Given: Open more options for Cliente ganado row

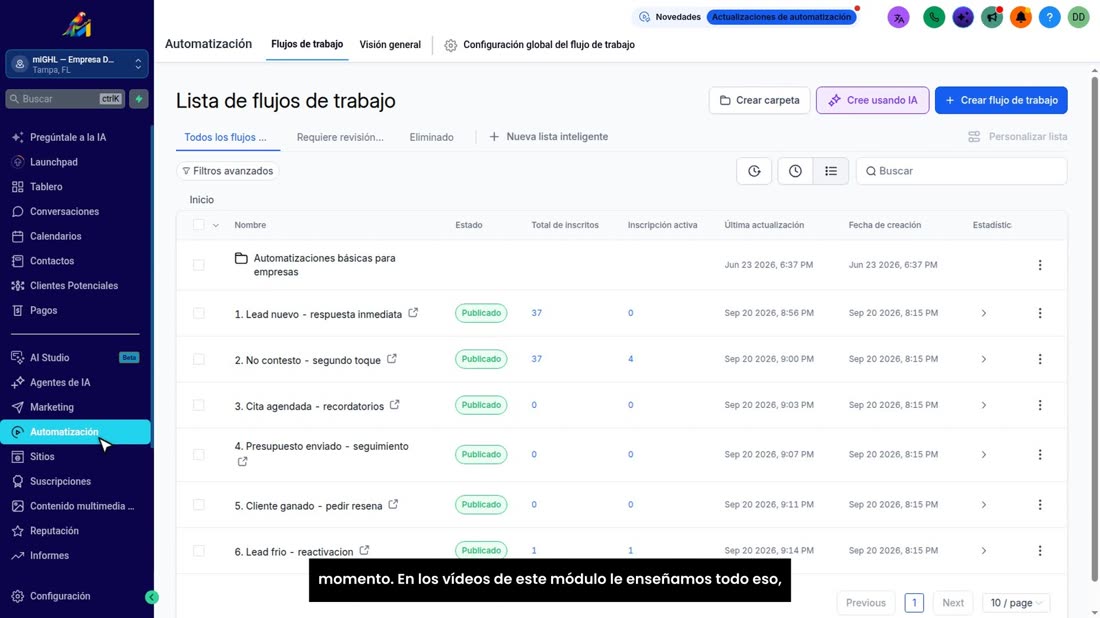Looking at the screenshot, I should (1040, 505).
